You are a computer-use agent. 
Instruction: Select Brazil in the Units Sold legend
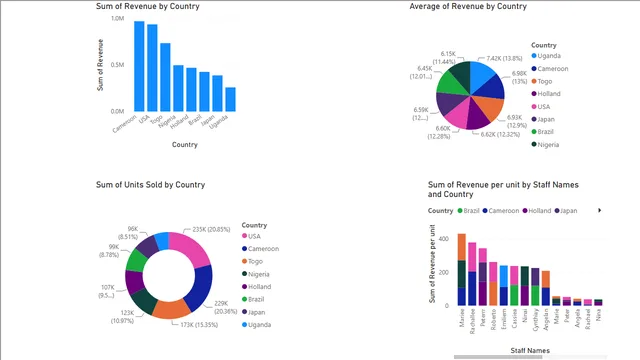click(253, 299)
